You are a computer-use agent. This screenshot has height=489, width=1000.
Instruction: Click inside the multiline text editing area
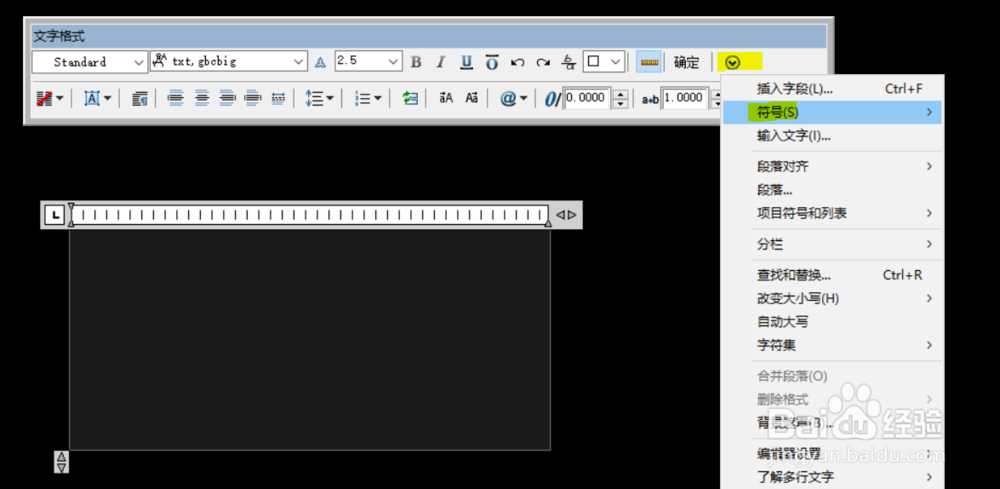click(309, 339)
